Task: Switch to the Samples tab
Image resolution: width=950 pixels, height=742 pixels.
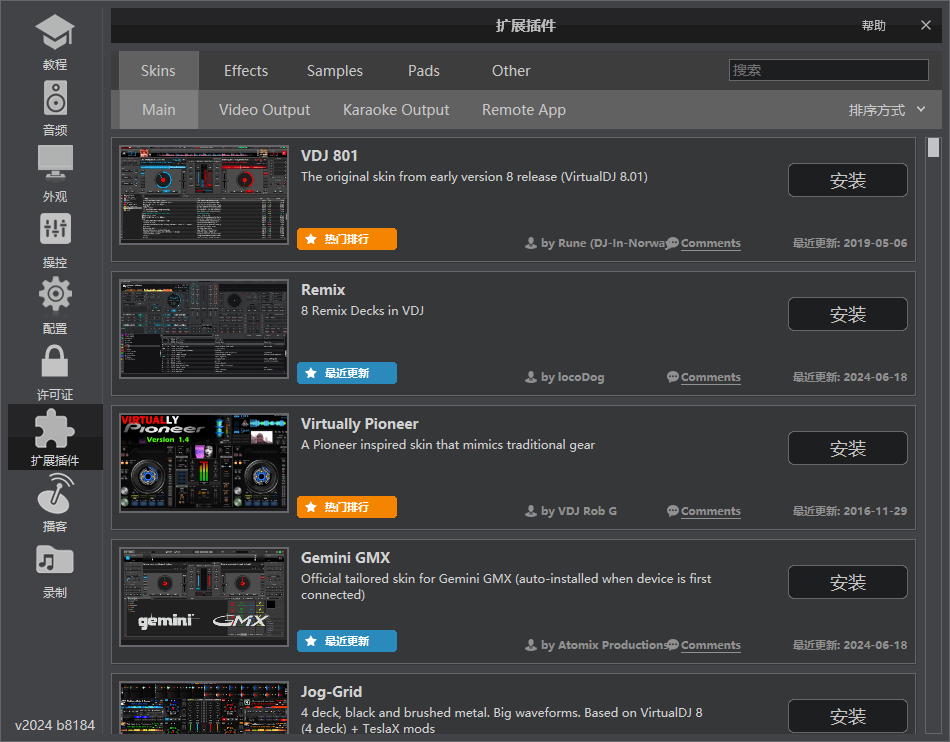Action: coord(335,71)
